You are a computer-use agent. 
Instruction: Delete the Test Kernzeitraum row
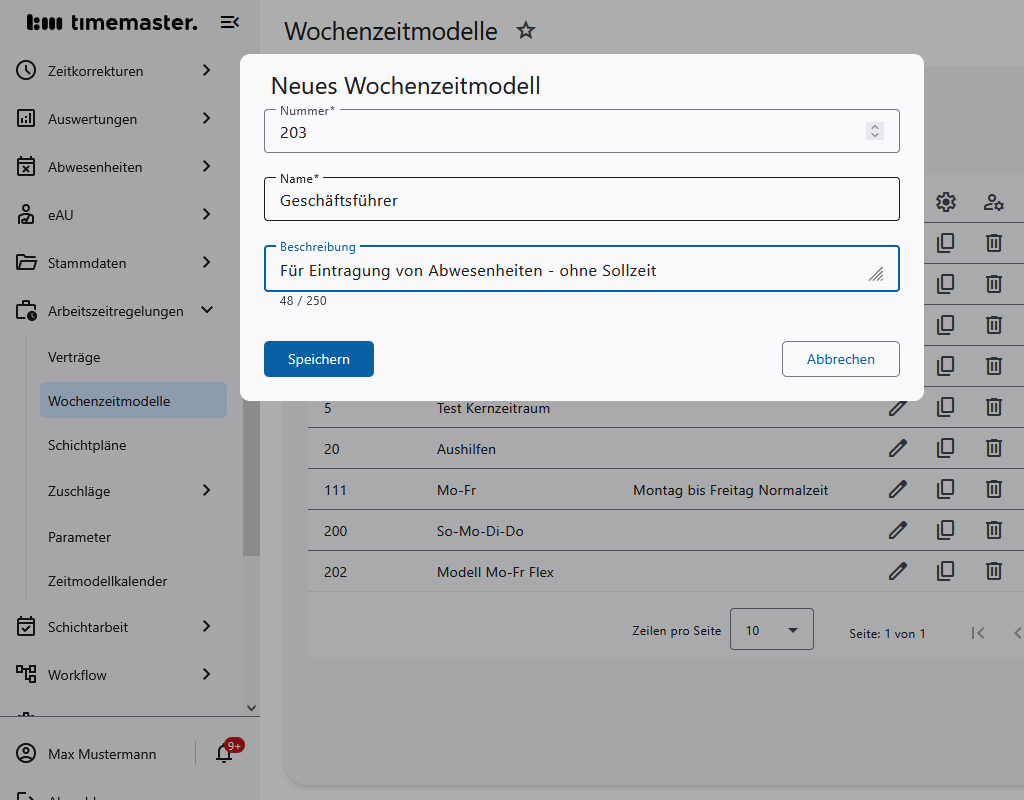click(993, 407)
